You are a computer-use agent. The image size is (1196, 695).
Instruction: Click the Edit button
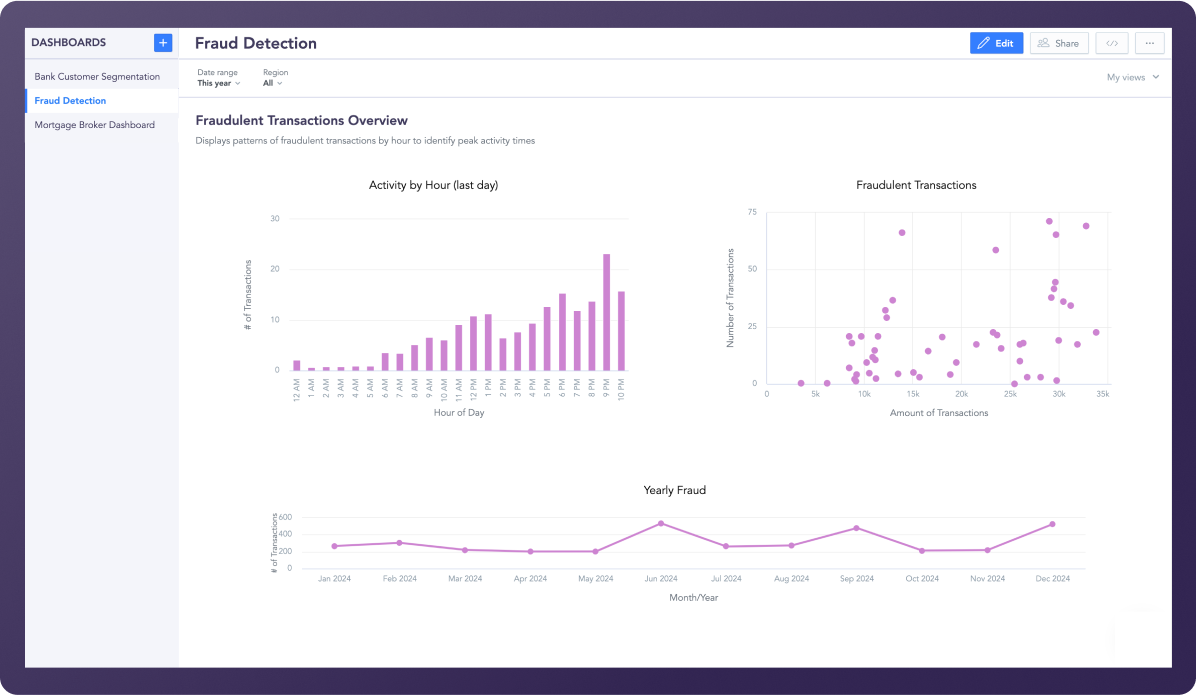[x=996, y=42]
